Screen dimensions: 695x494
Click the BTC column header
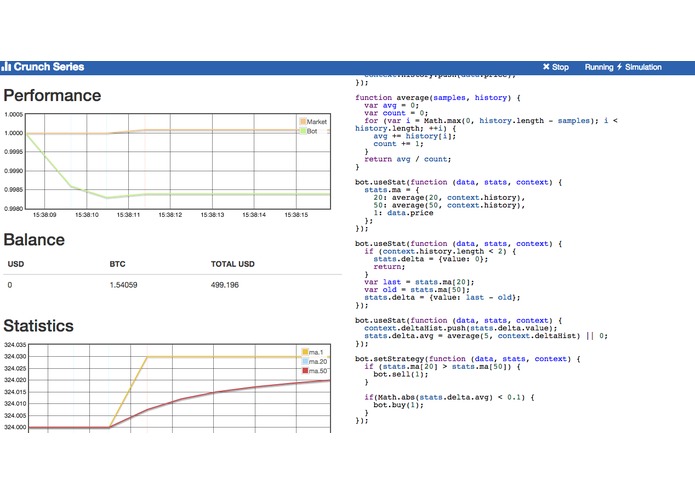pyautogui.click(x=117, y=264)
